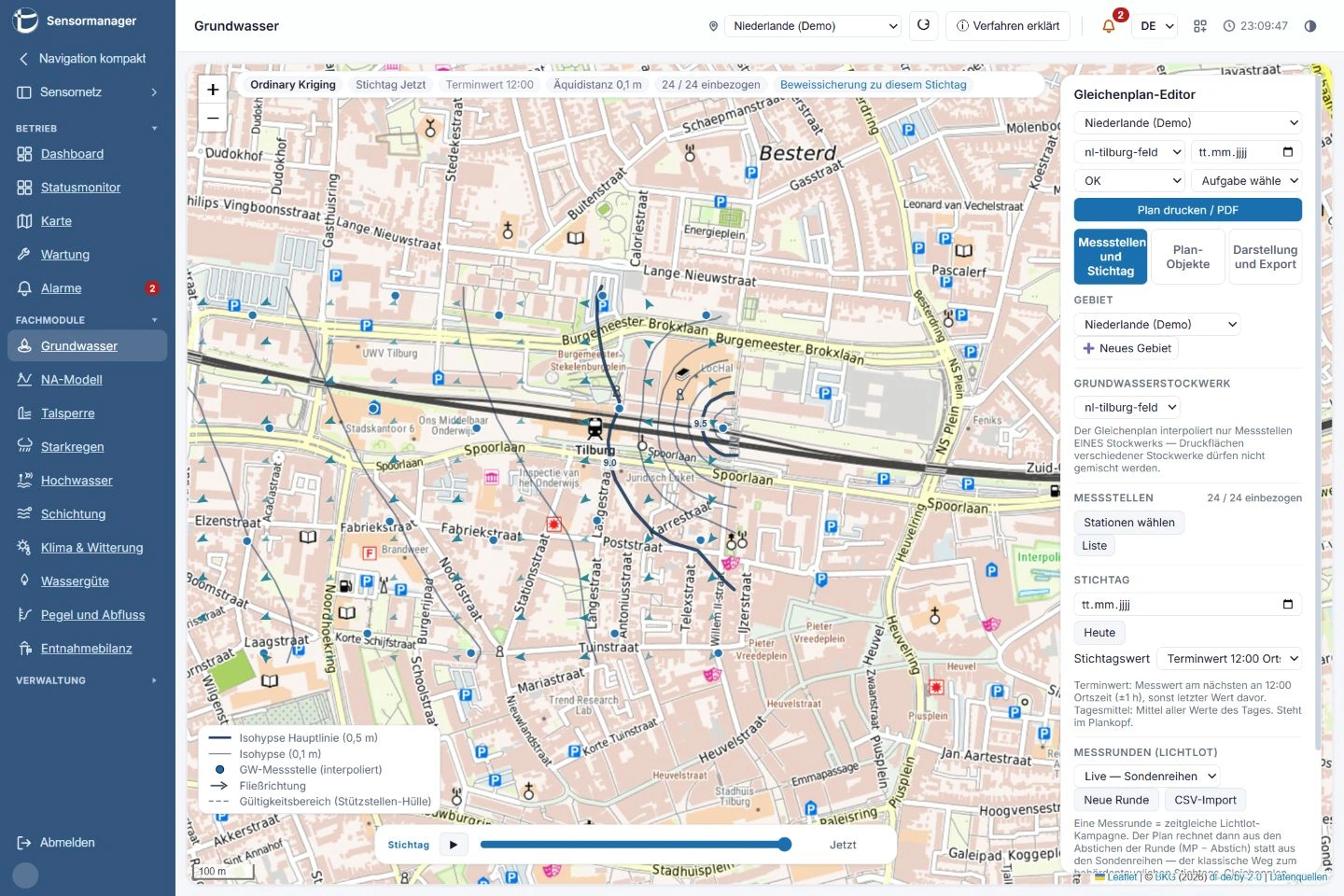Image resolution: width=1344 pixels, height=896 pixels.
Task: Click the Karte map icon in sidebar
Action: pos(24,221)
